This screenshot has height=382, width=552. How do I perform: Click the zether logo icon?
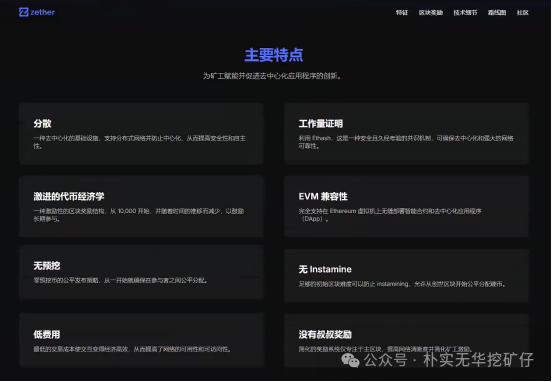pyautogui.click(x=24, y=12)
